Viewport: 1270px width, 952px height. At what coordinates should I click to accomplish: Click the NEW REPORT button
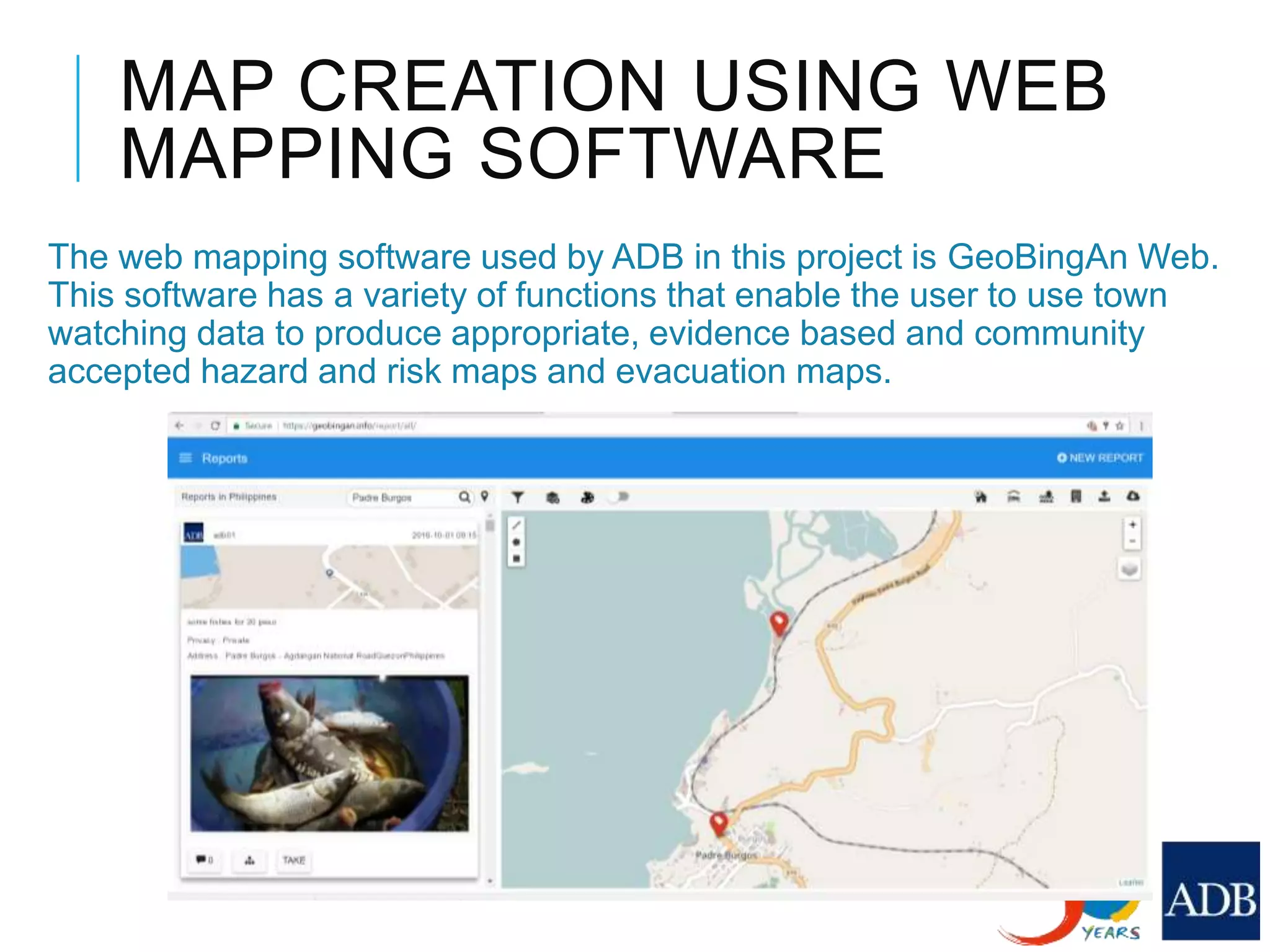pos(1099,458)
